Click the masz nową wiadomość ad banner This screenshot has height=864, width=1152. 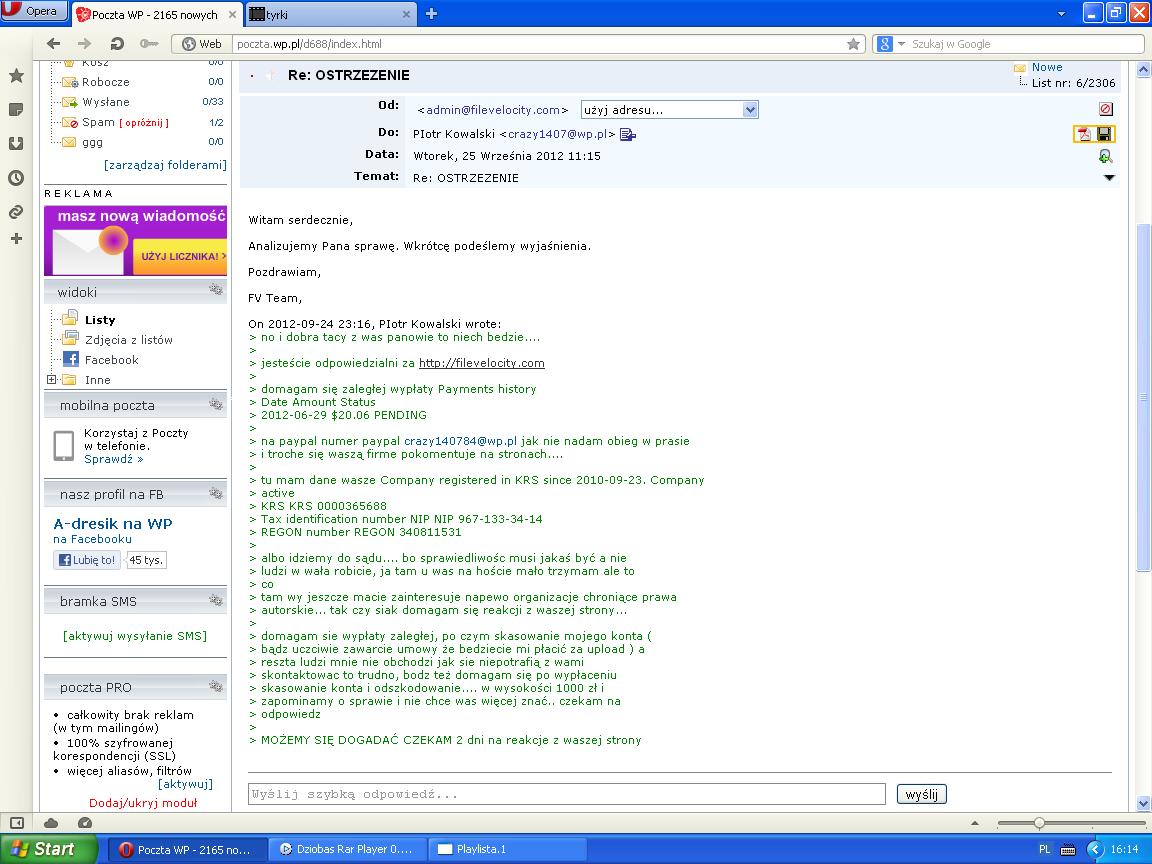(135, 241)
